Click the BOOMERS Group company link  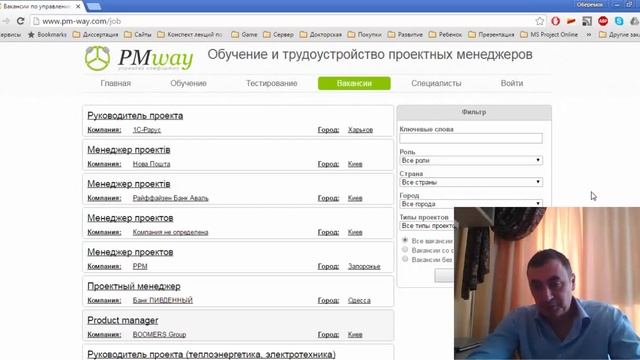(x=159, y=334)
